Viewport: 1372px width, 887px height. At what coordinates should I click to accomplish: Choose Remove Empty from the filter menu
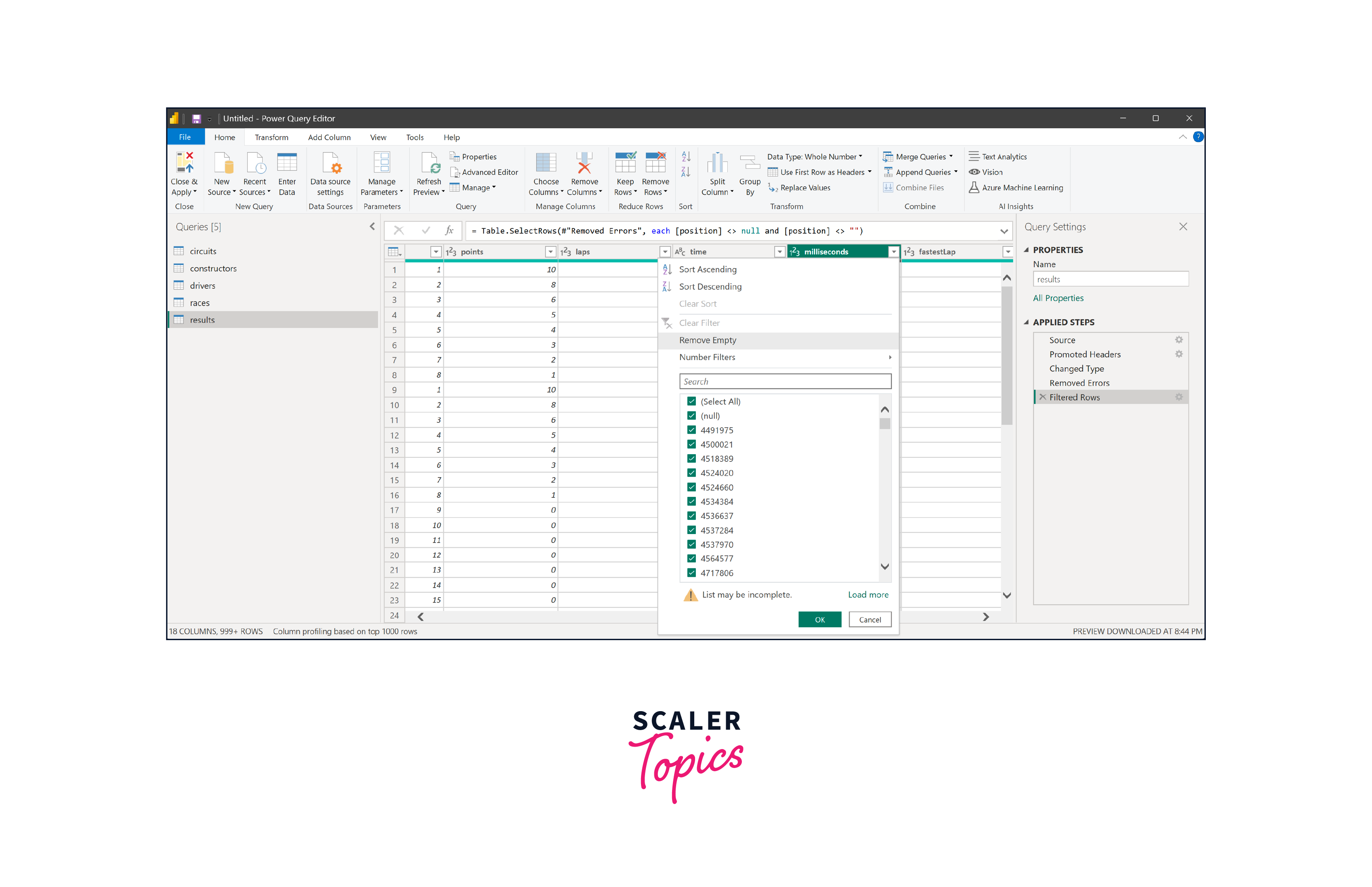707,340
